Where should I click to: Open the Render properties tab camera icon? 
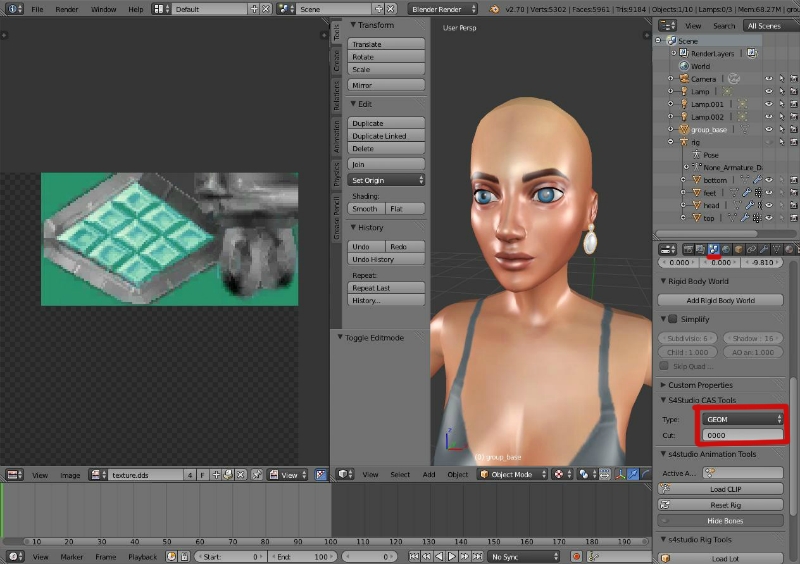click(x=688, y=249)
